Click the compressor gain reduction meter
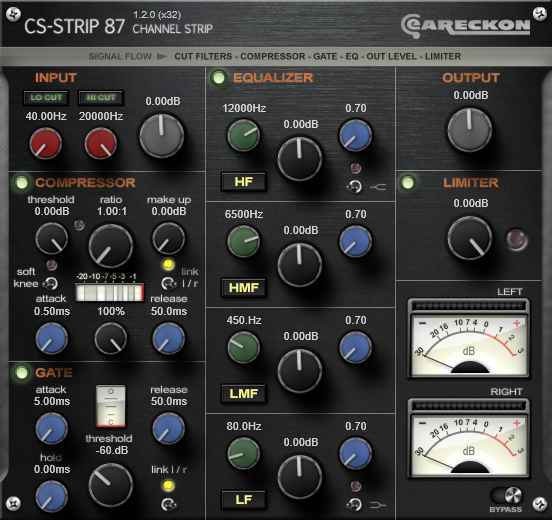This screenshot has width=552, height=520. (110, 293)
